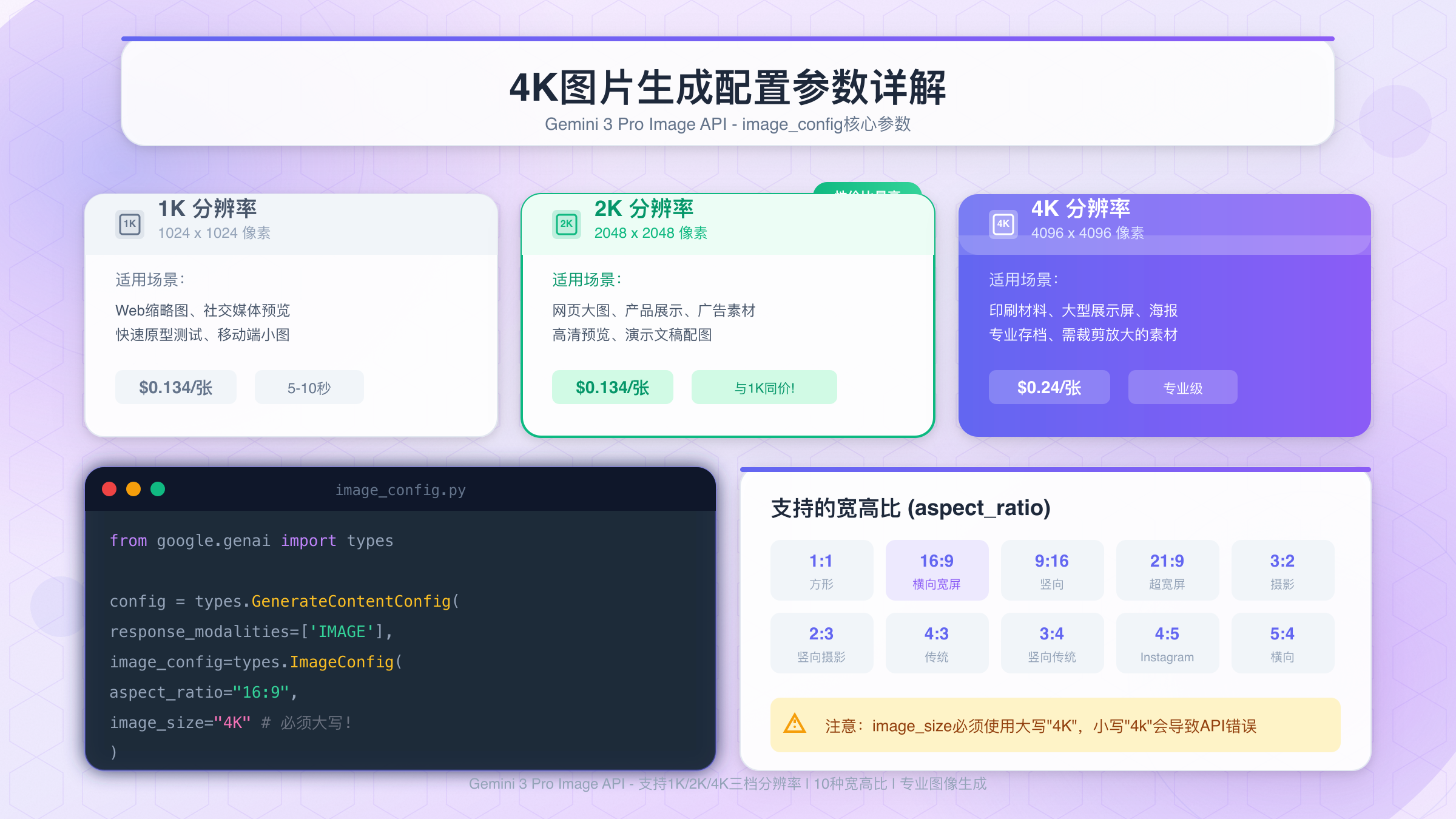Click the $0.24/张 price badge

(x=1049, y=387)
